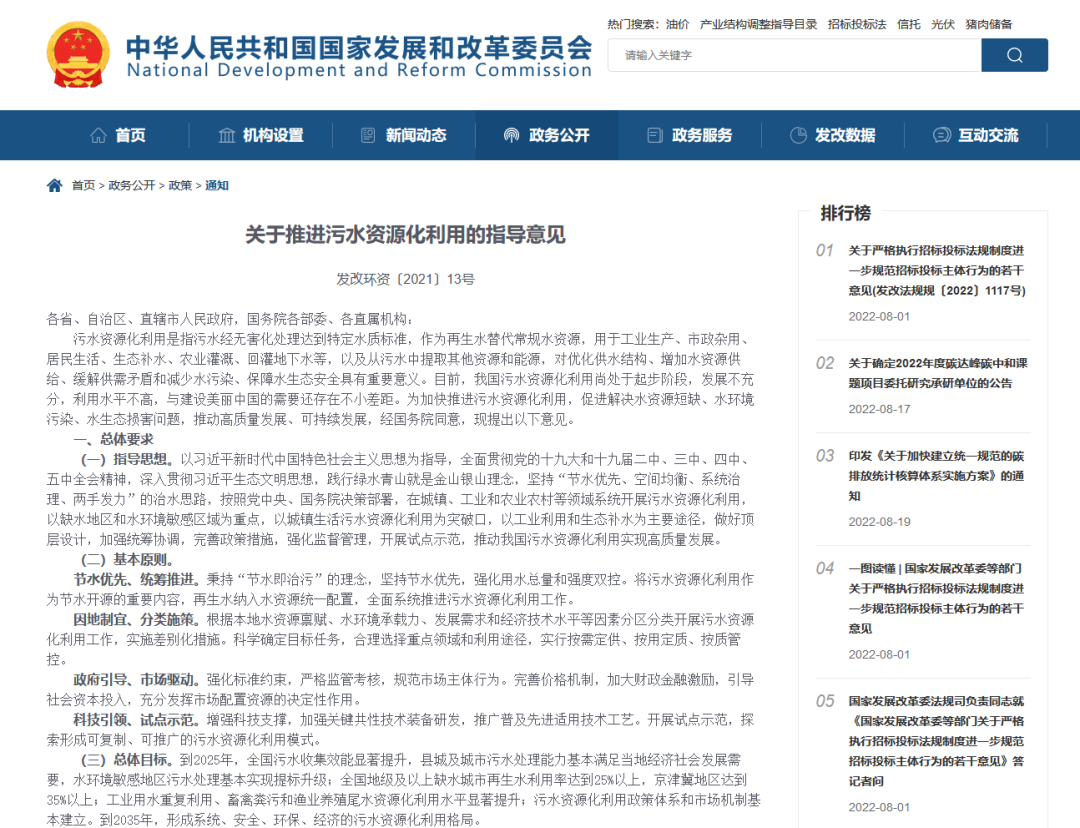Click the subheading (一) 指导思想
This screenshot has height=828, width=1080.
click(x=125, y=459)
